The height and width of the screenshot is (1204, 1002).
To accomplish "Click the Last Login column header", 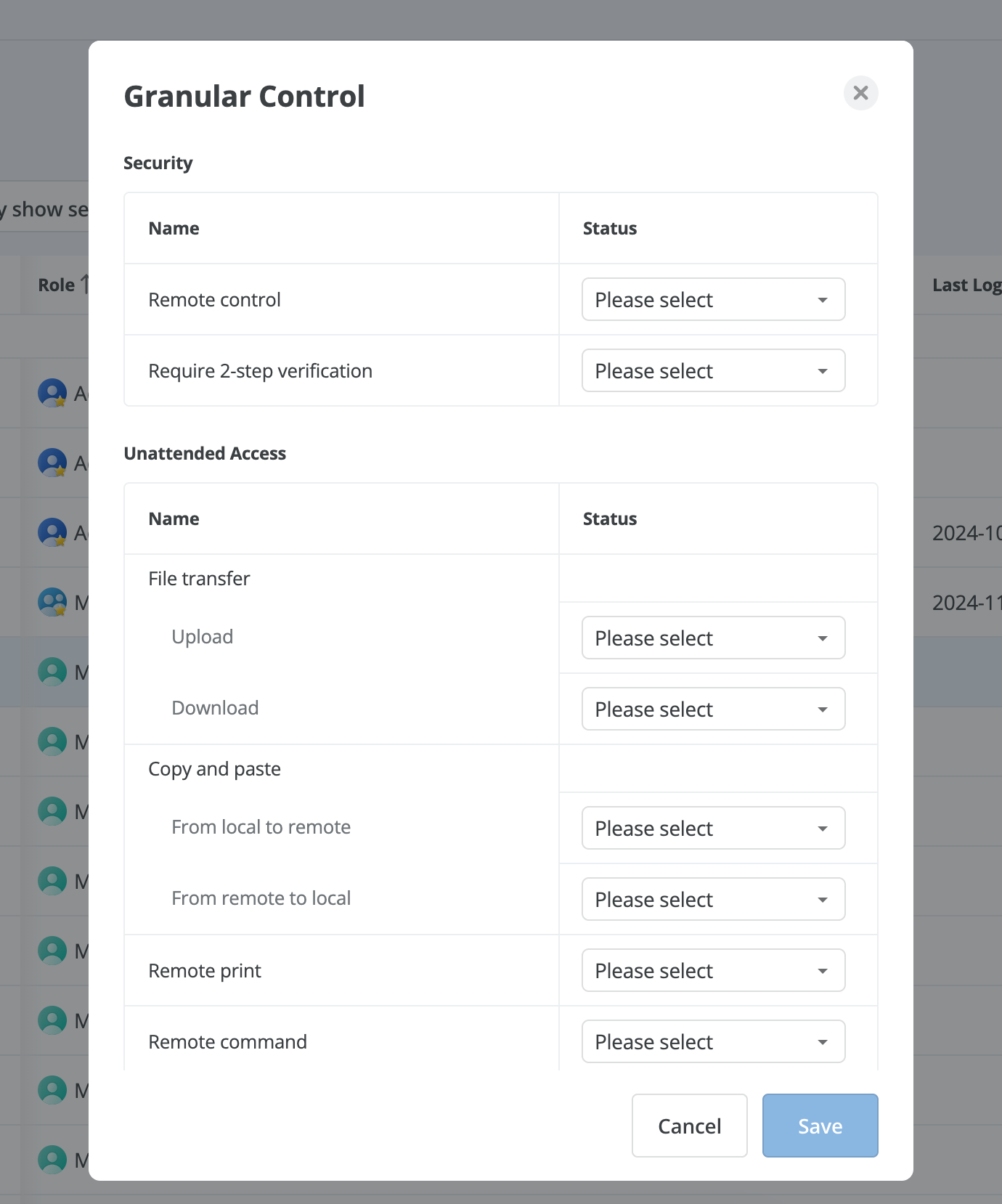I will click(x=967, y=285).
